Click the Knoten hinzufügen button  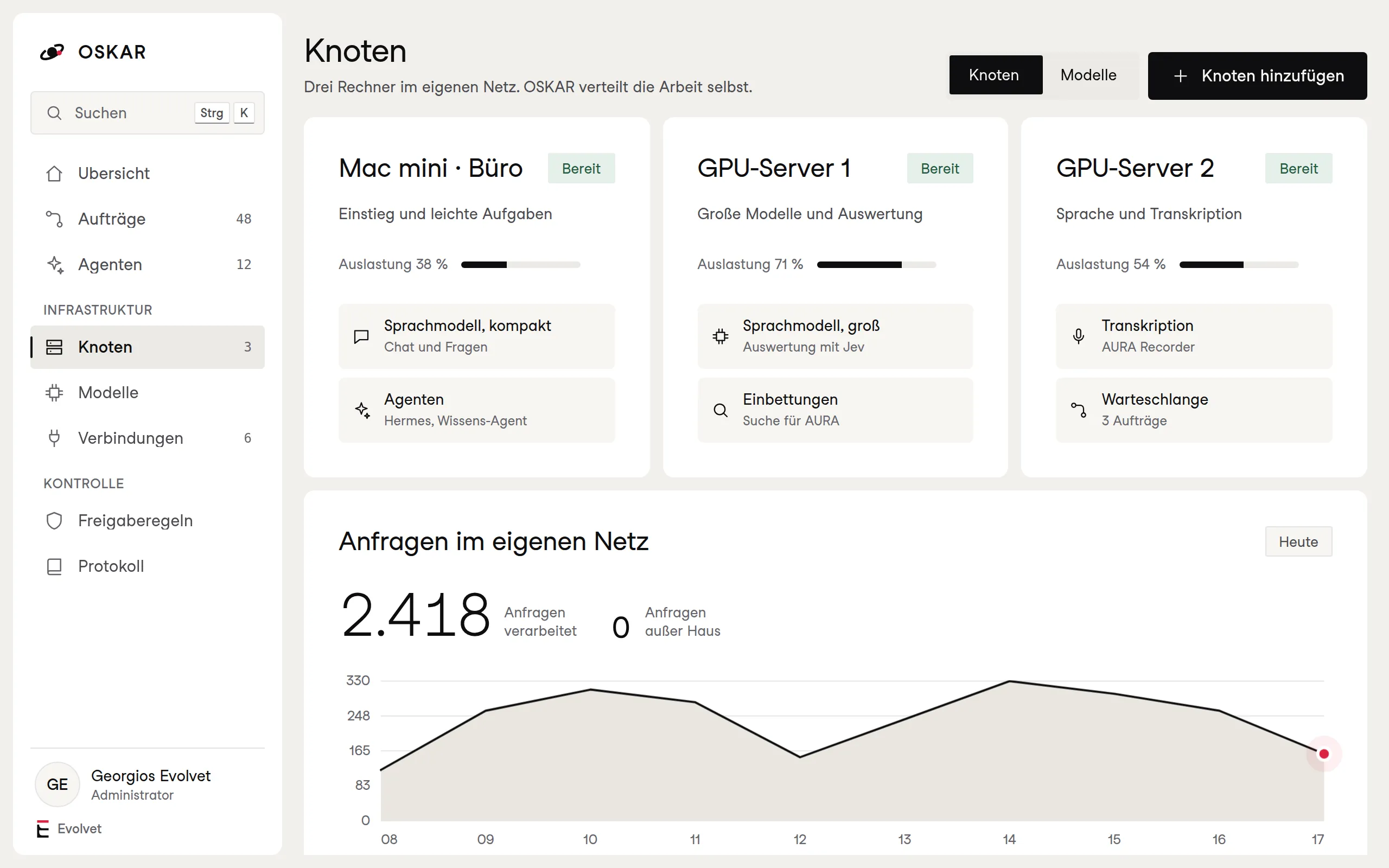point(1257,76)
